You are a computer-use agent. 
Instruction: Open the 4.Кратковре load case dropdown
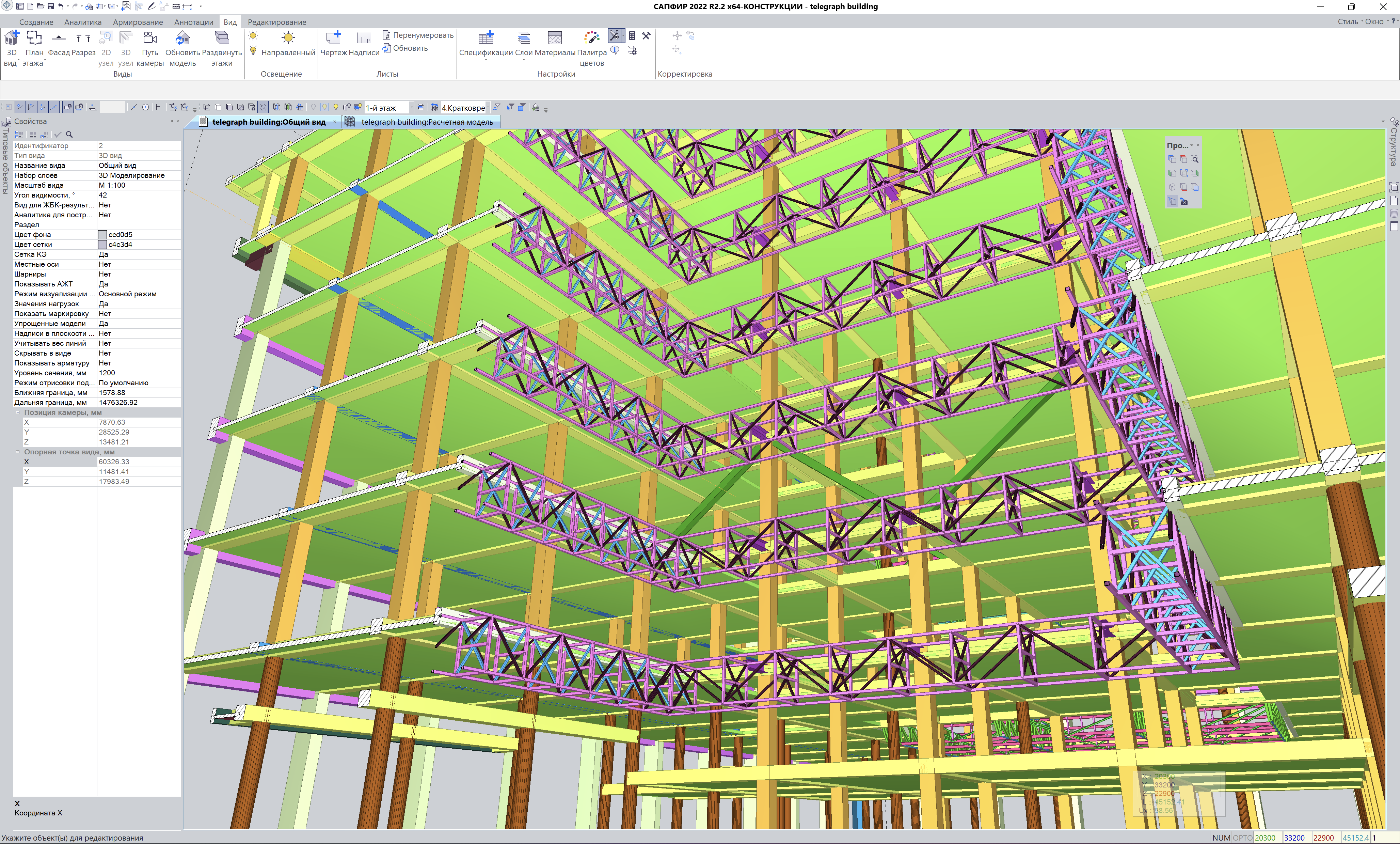pyautogui.click(x=488, y=107)
